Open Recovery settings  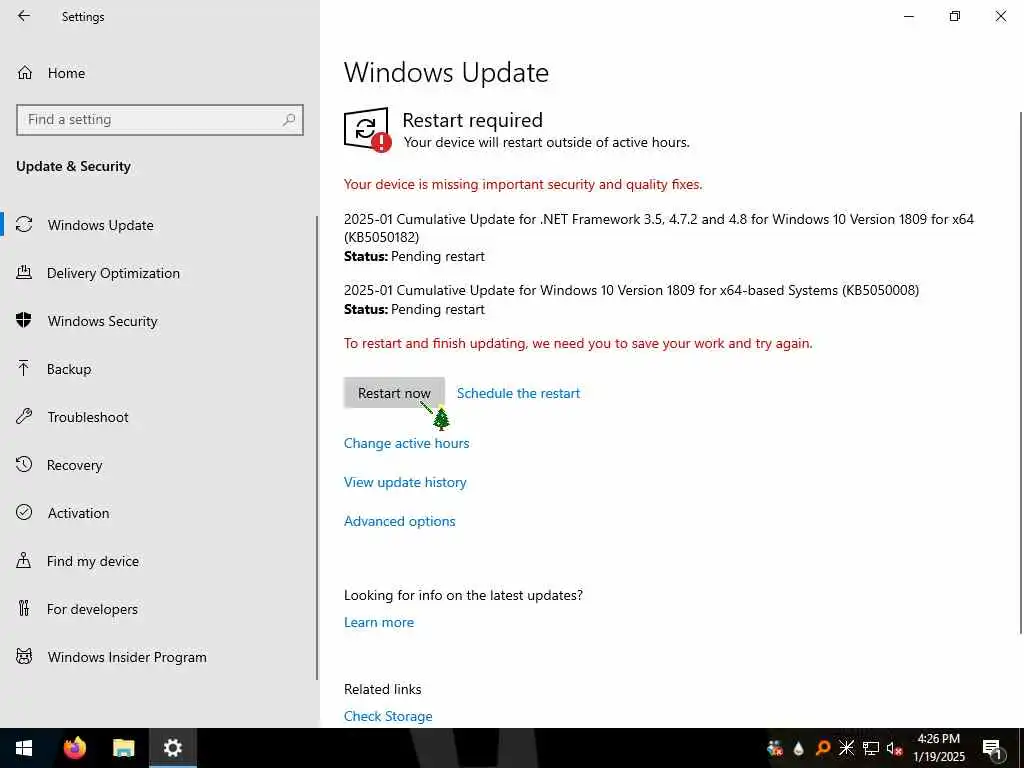159,465
